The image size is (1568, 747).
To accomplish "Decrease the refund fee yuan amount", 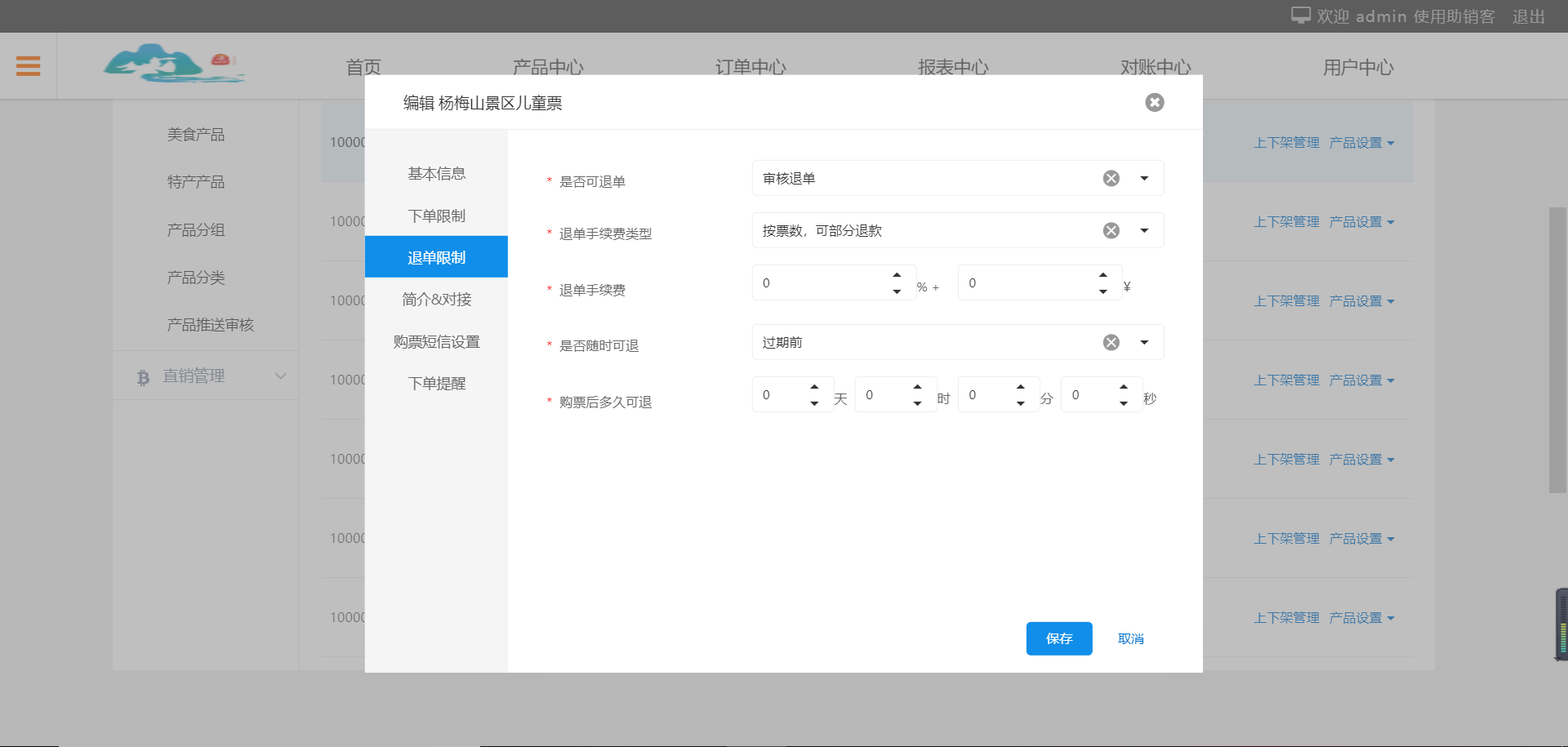I will (x=1102, y=291).
